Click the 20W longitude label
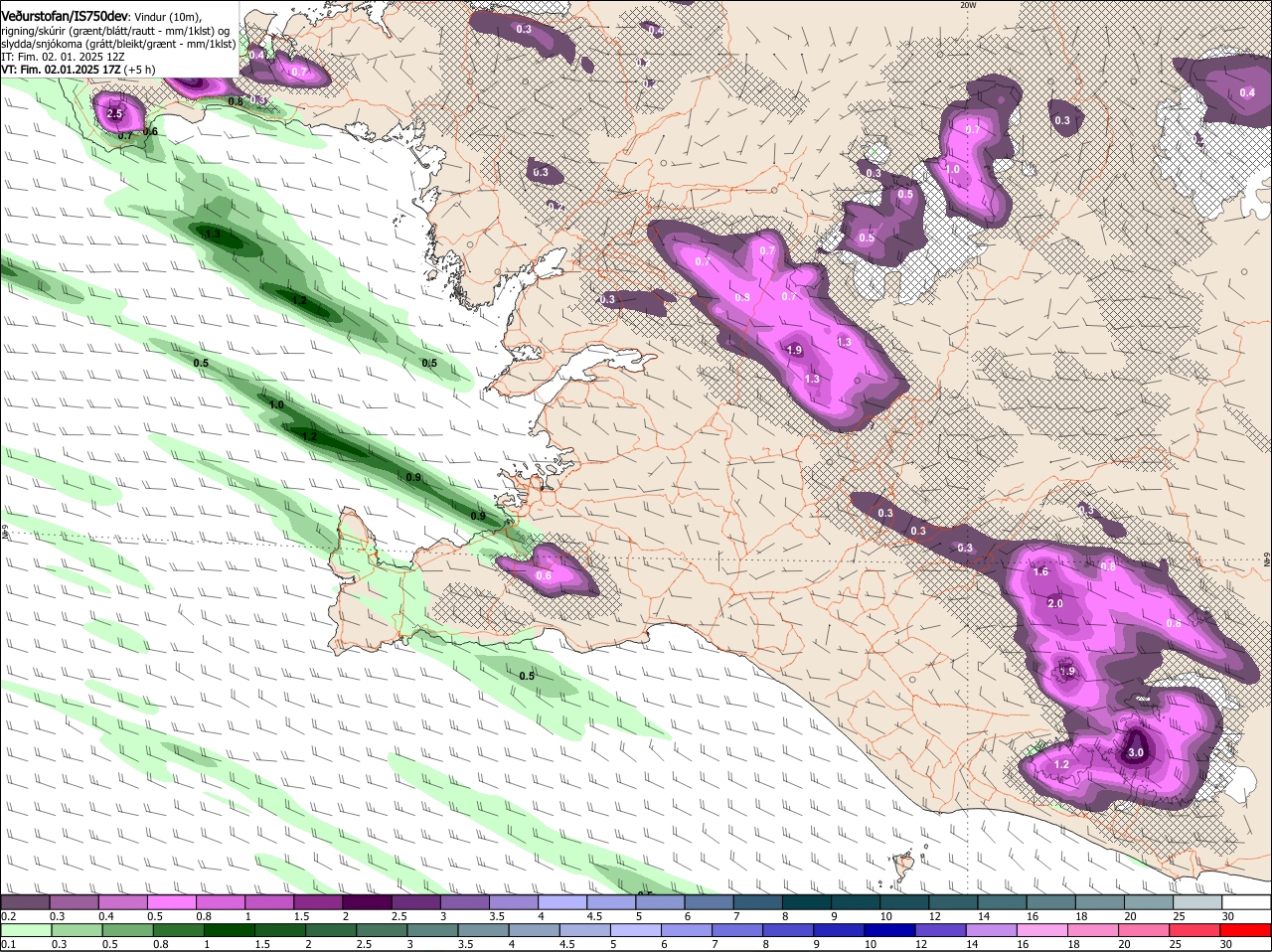The height and width of the screenshot is (952, 1272). [968, 5]
